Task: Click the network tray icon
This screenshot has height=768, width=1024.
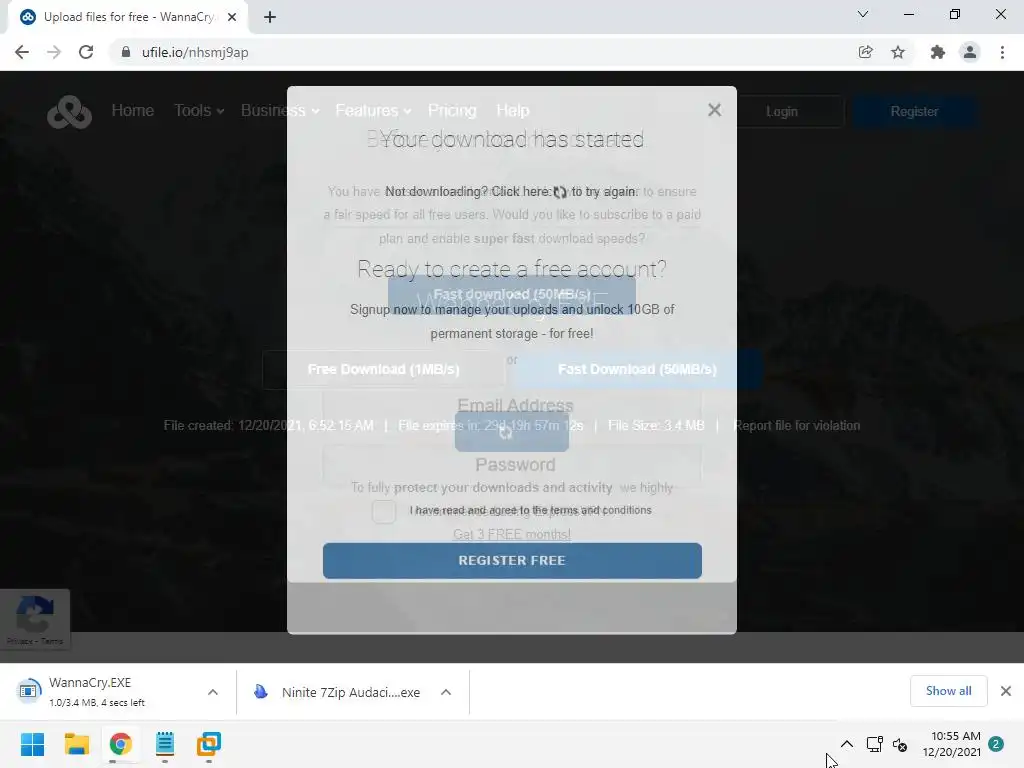Action: 874,744
